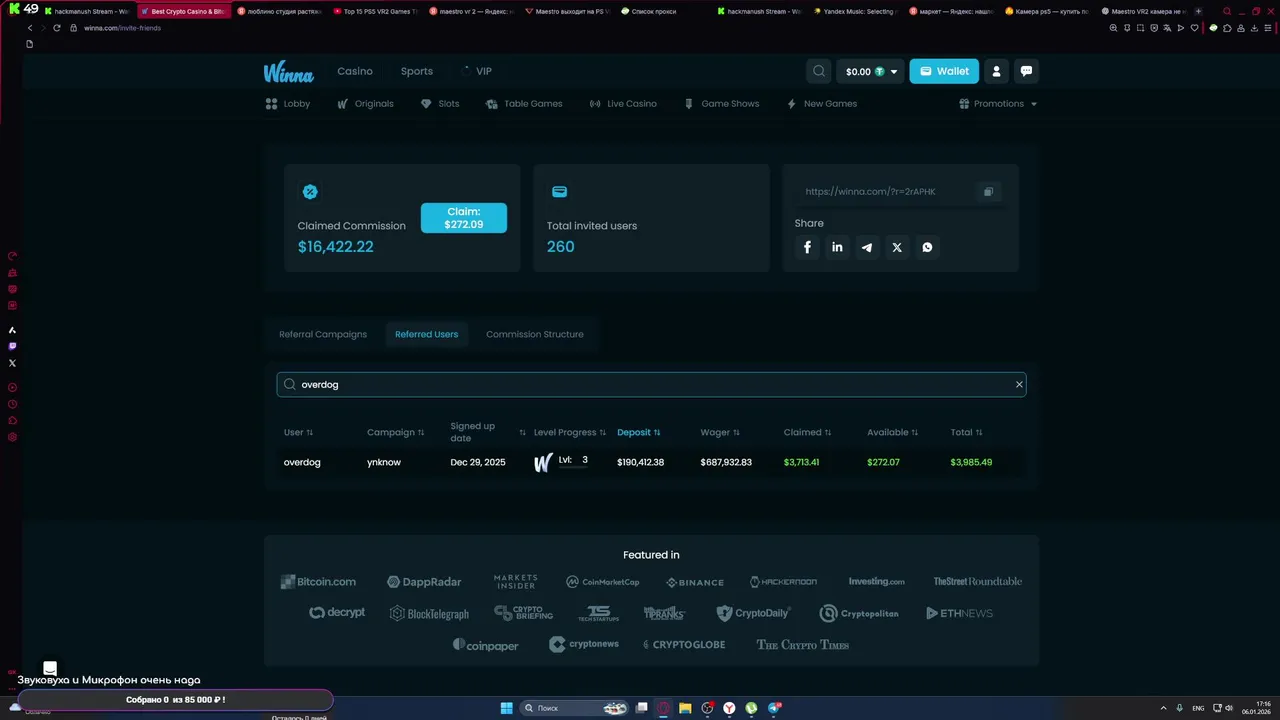Viewport: 1280px width, 720px height.
Task: Click the Twitch icon in browser sidebar
Action: click(12, 346)
